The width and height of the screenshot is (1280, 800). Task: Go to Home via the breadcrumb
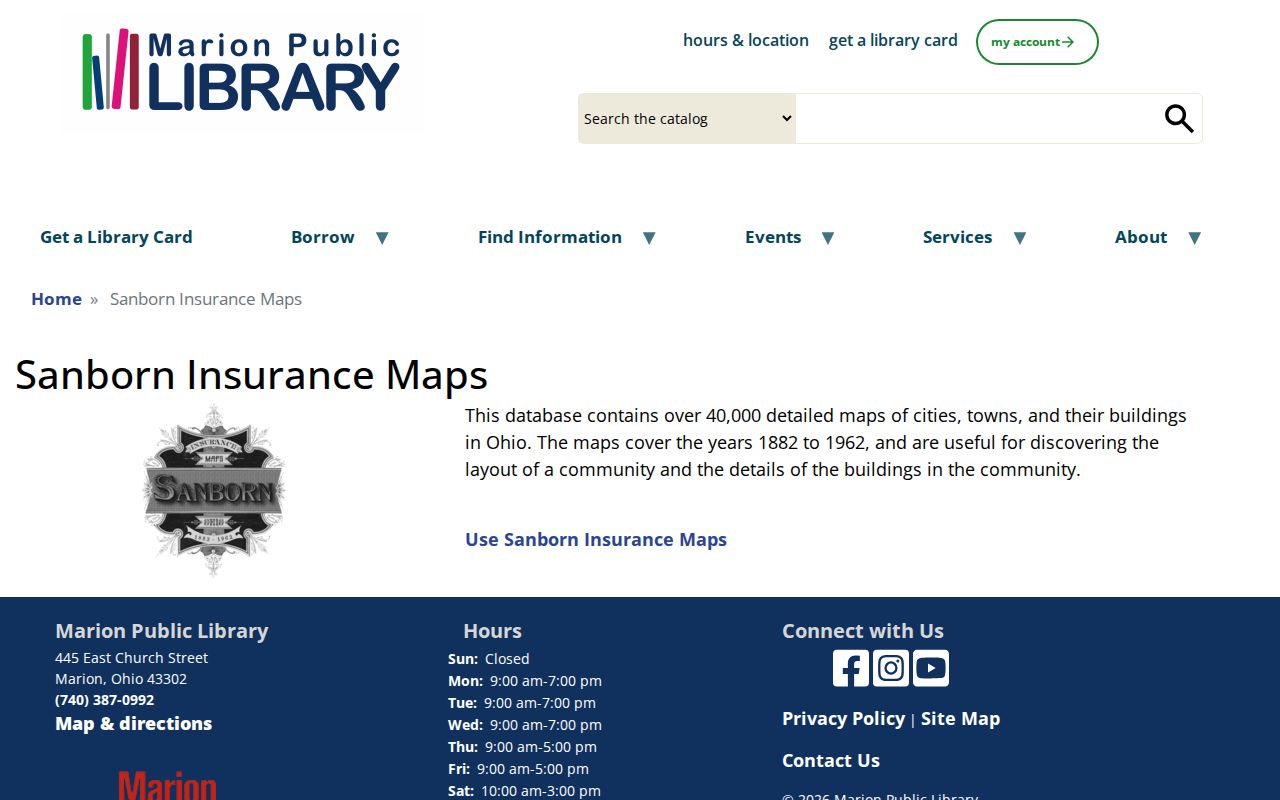[x=56, y=299]
